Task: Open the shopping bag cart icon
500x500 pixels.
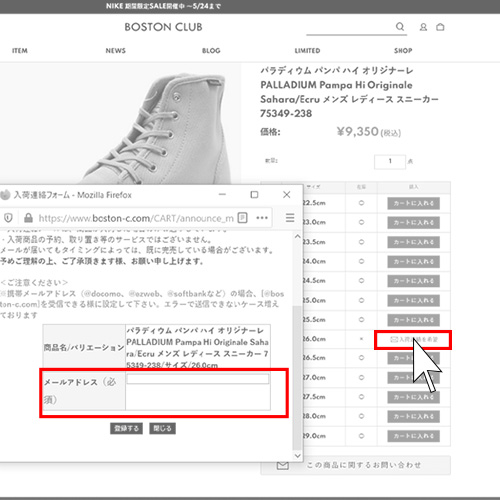Action: (440, 27)
